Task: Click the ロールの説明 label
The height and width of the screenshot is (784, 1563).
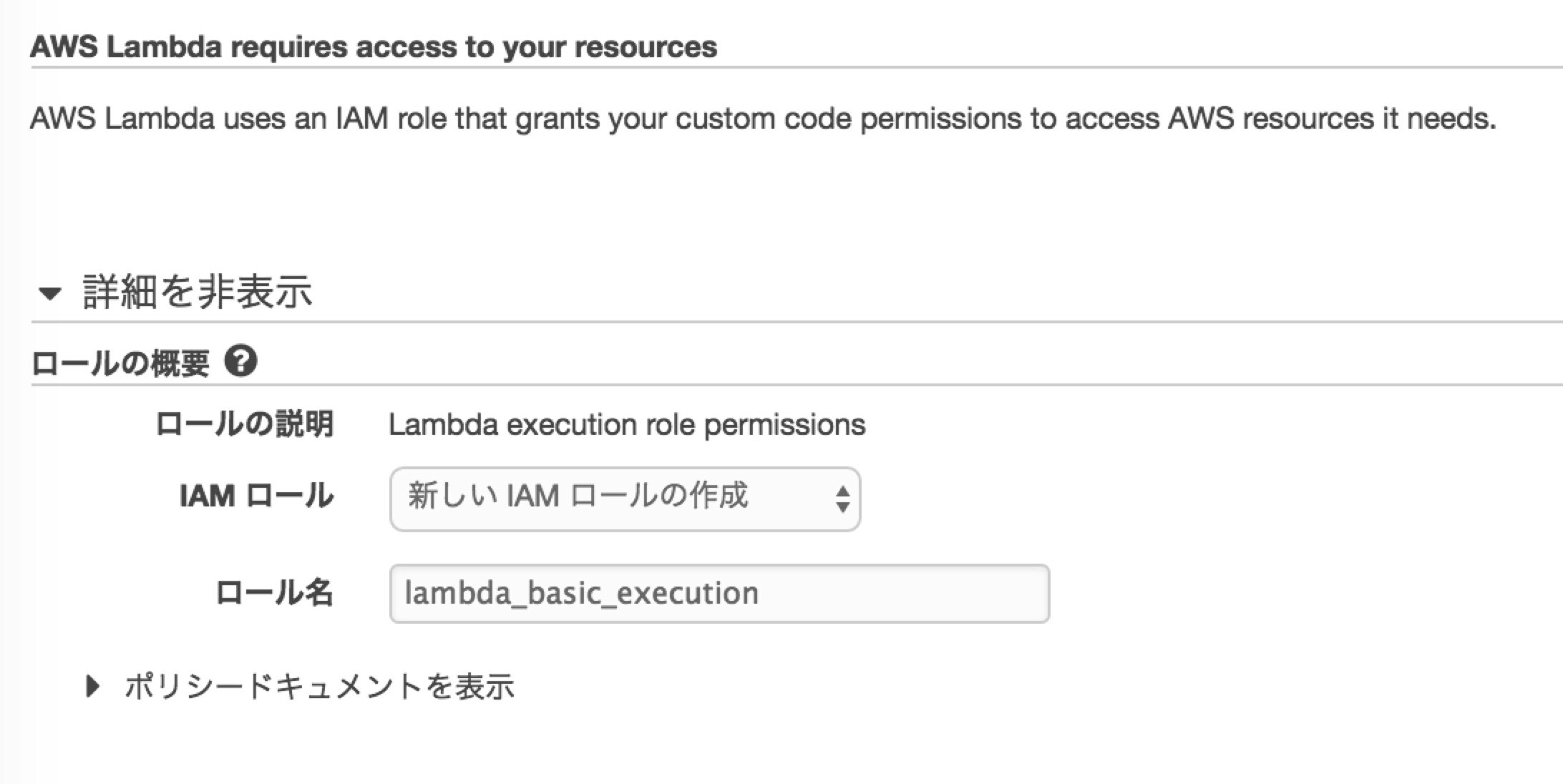Action: pos(245,424)
